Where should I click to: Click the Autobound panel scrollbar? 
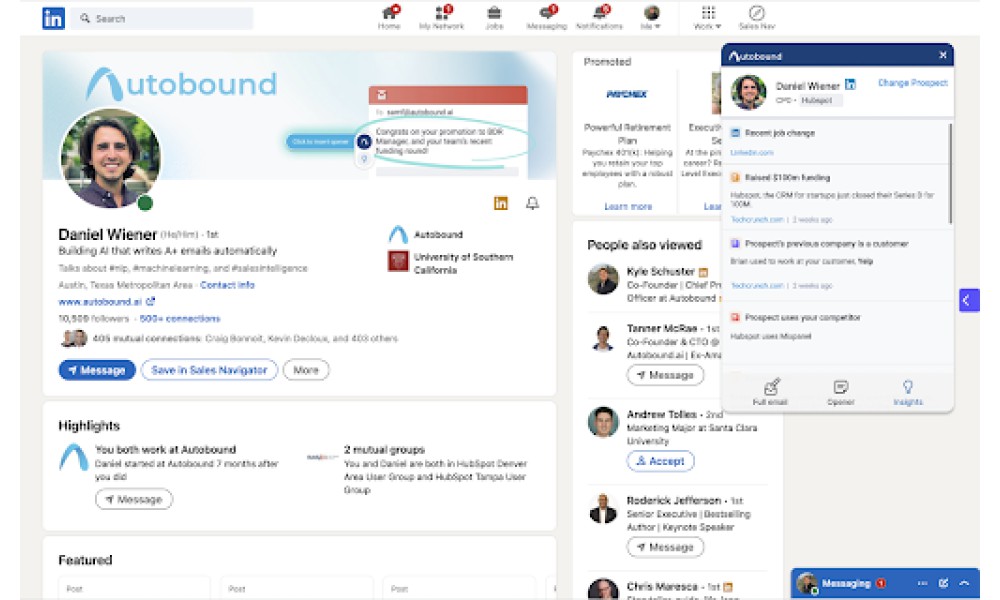coord(950,173)
